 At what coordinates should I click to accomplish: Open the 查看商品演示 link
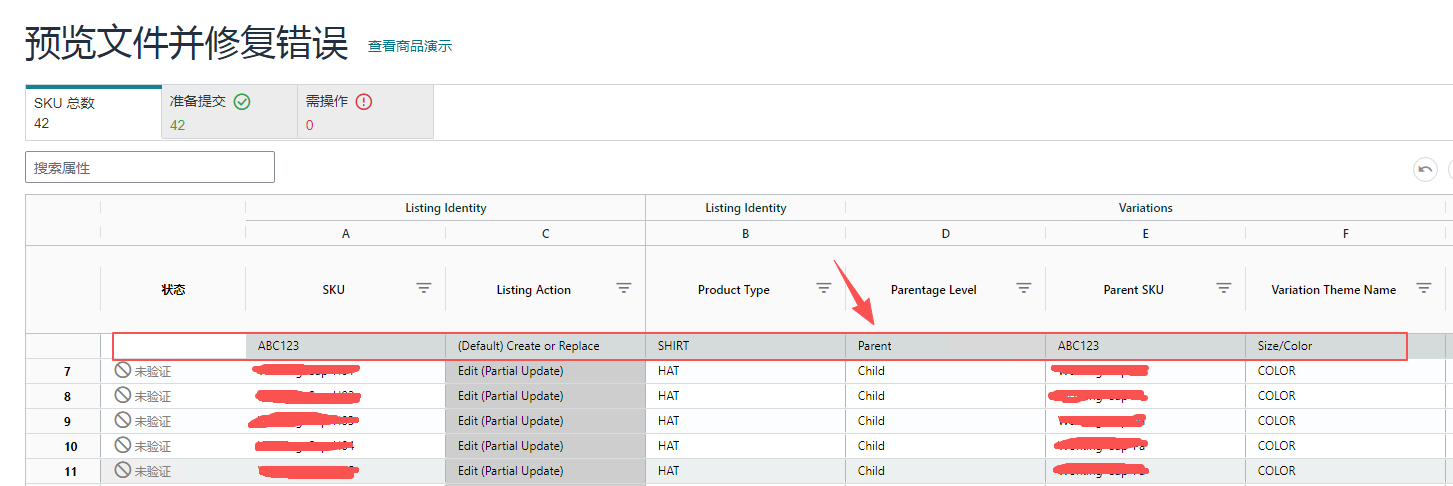[410, 46]
